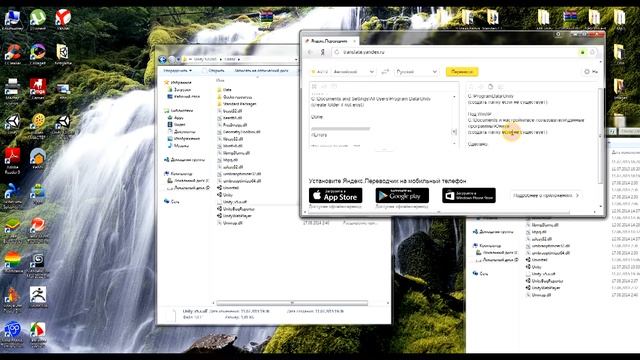
Task: Open the Computer desktop shortcut
Action: point(12,19)
